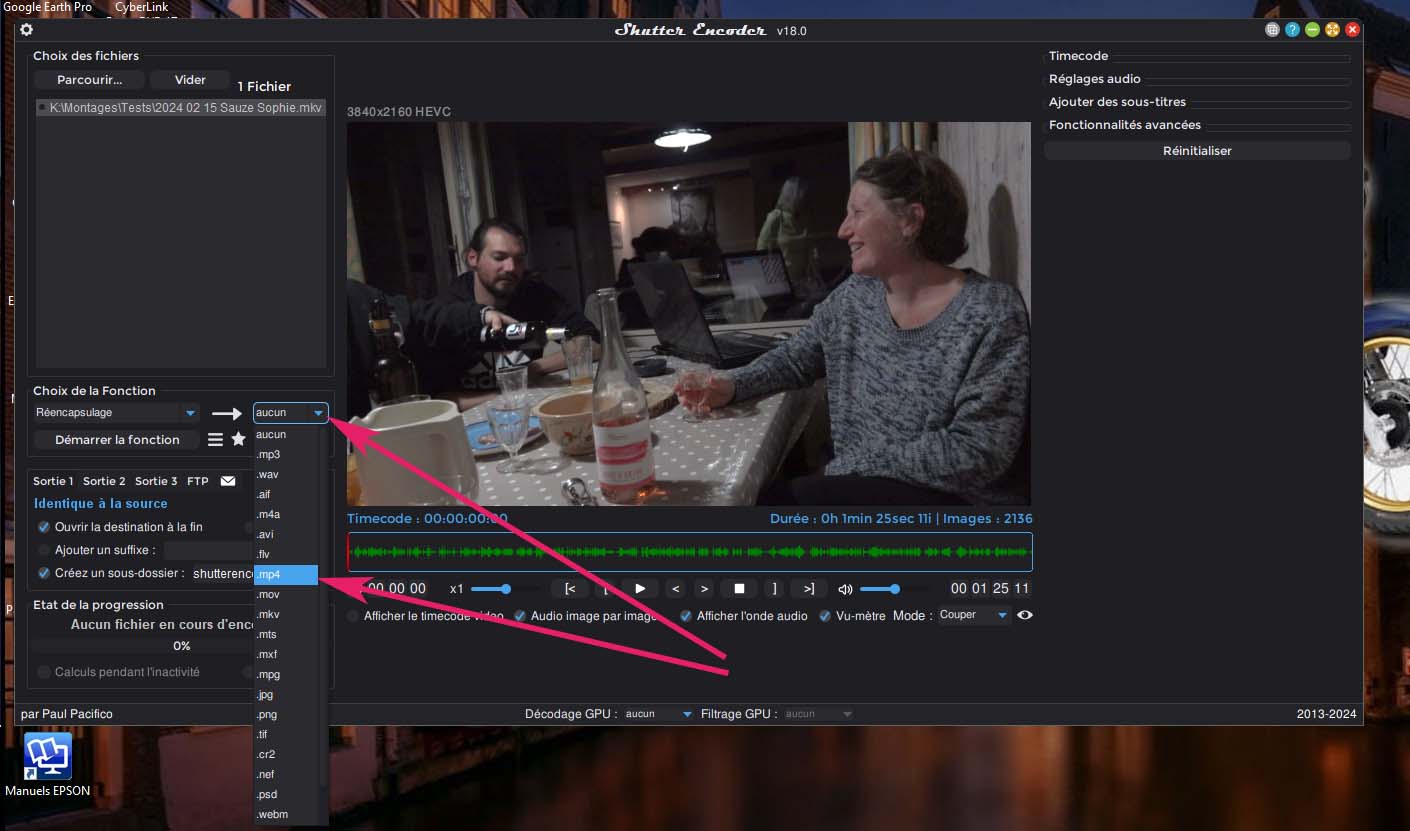
Task: Play the video preview
Action: (640, 588)
